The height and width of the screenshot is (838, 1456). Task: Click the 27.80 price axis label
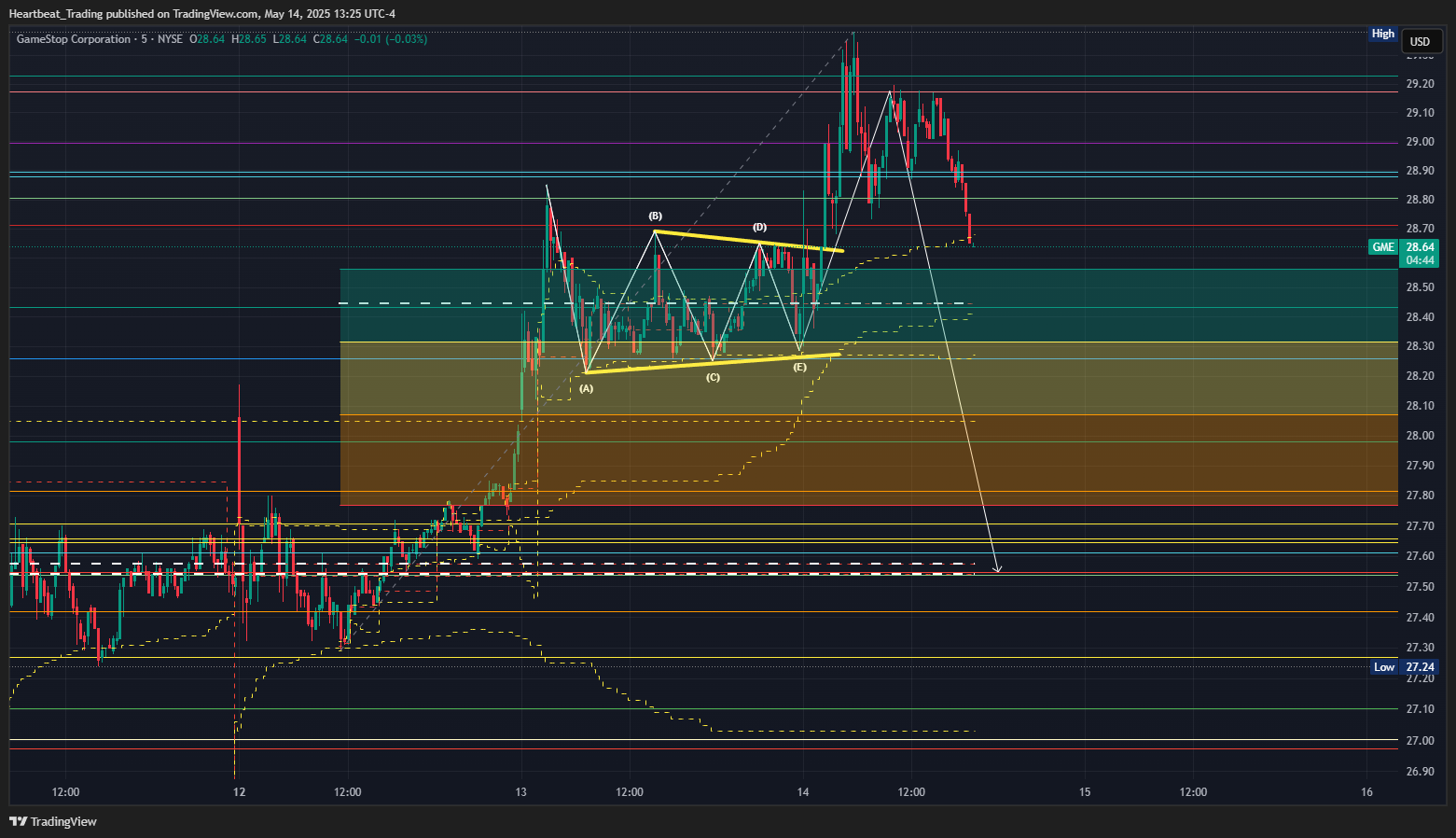(x=1420, y=496)
